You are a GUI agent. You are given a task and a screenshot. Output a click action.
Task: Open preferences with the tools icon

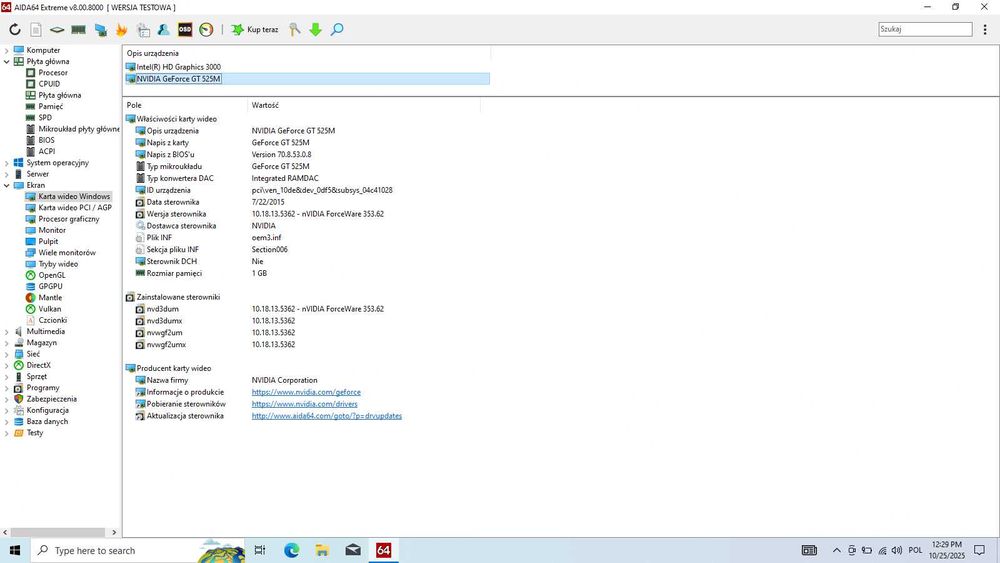point(294,29)
